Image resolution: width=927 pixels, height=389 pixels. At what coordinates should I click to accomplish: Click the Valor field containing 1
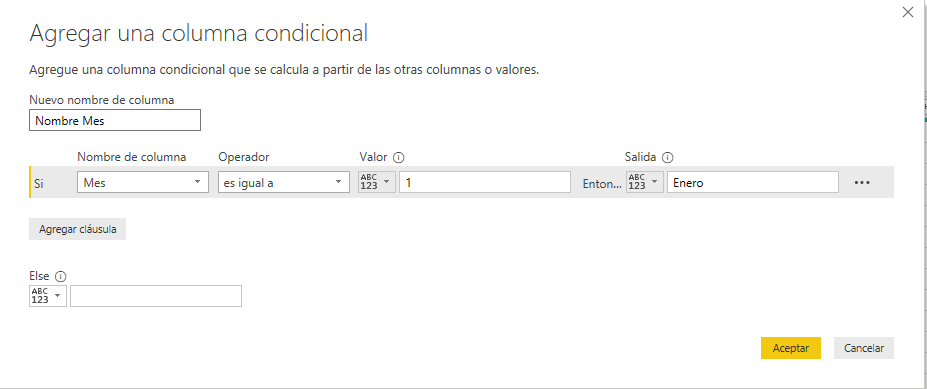click(485, 182)
